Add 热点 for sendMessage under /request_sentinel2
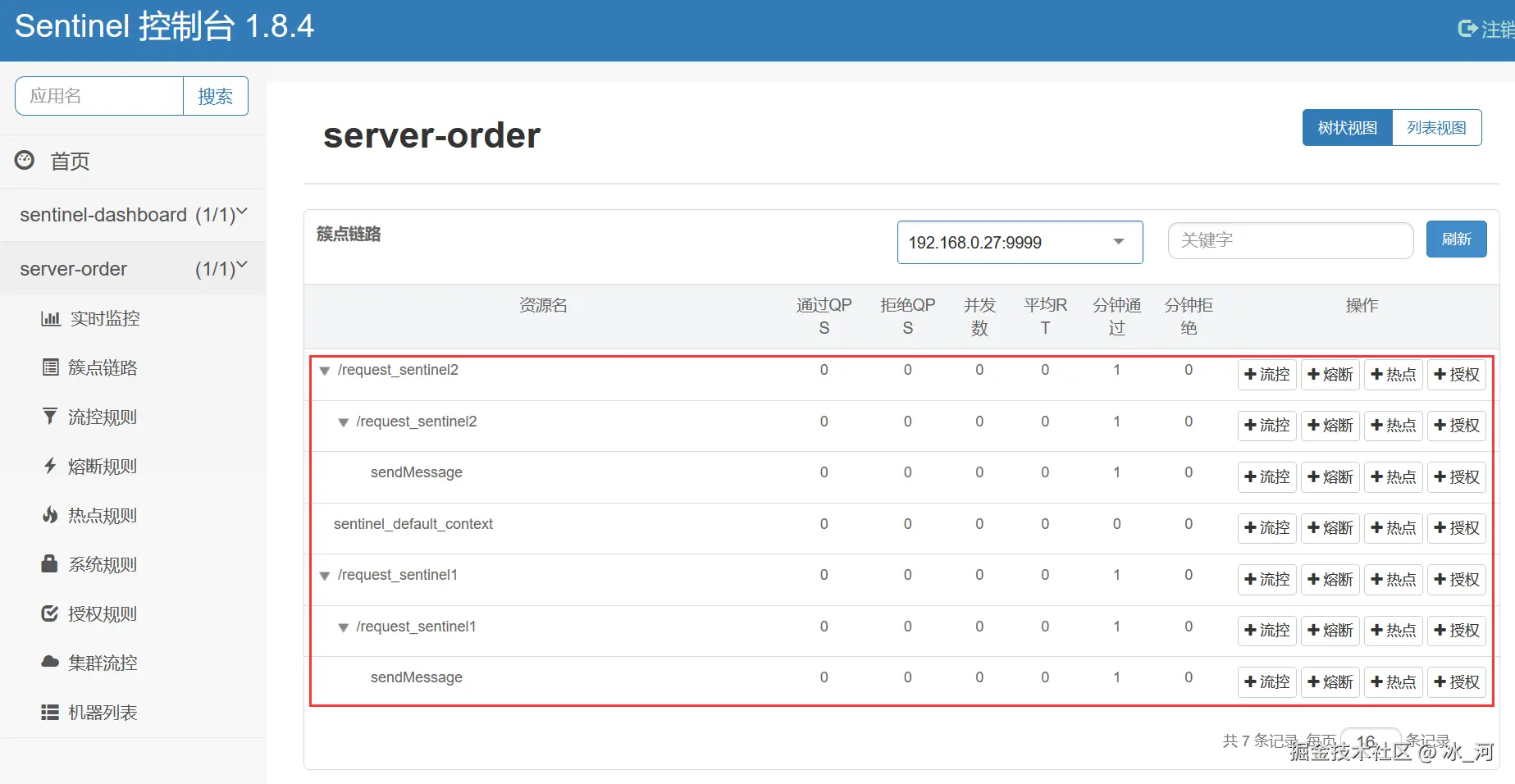1515x784 pixels. coord(1394,476)
